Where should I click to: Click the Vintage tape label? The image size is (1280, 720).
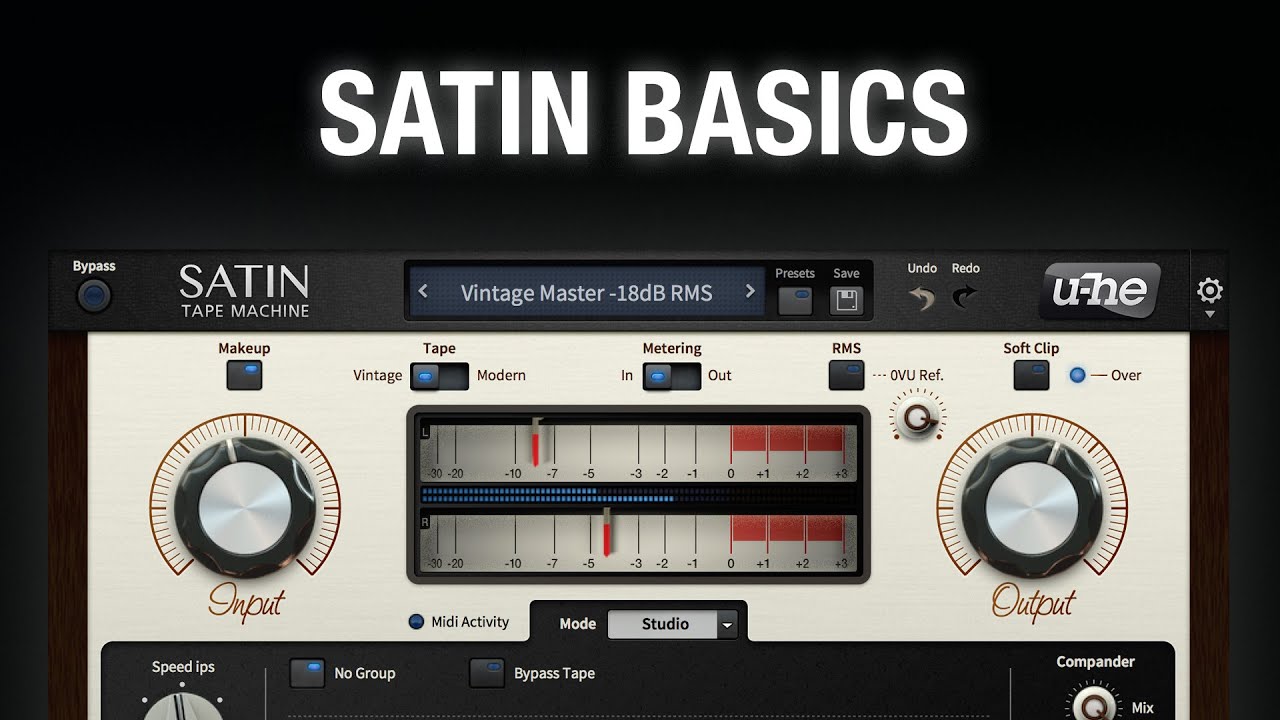click(x=378, y=376)
